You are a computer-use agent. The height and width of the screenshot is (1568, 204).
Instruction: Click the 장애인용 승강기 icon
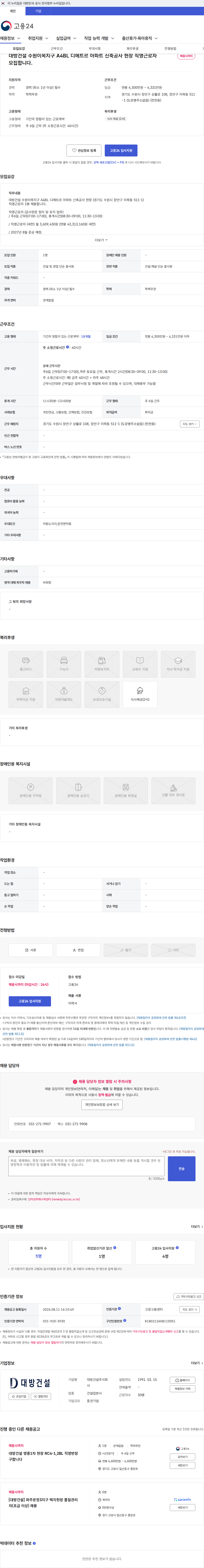click(78, 791)
